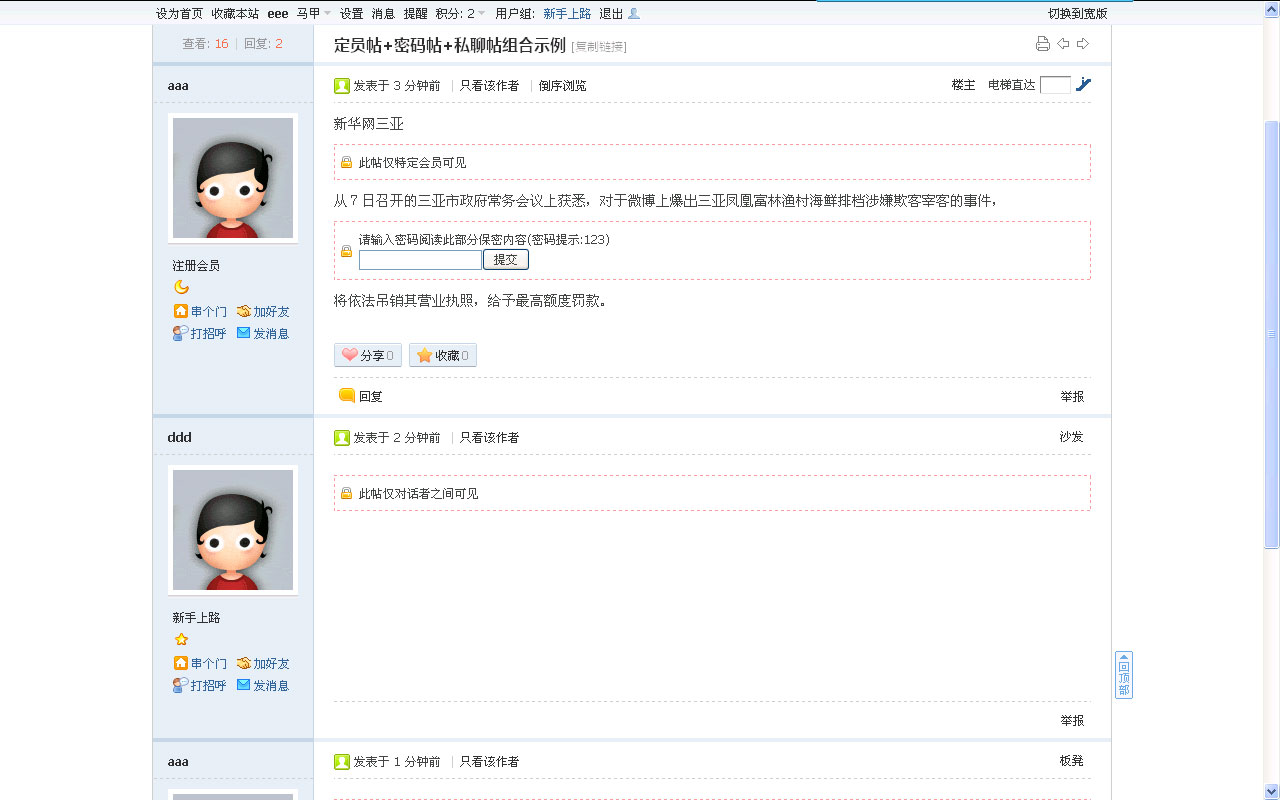Image resolution: width=1280 pixels, height=800 pixels.
Task: Click the 楼主 floor label
Action: coord(963,85)
